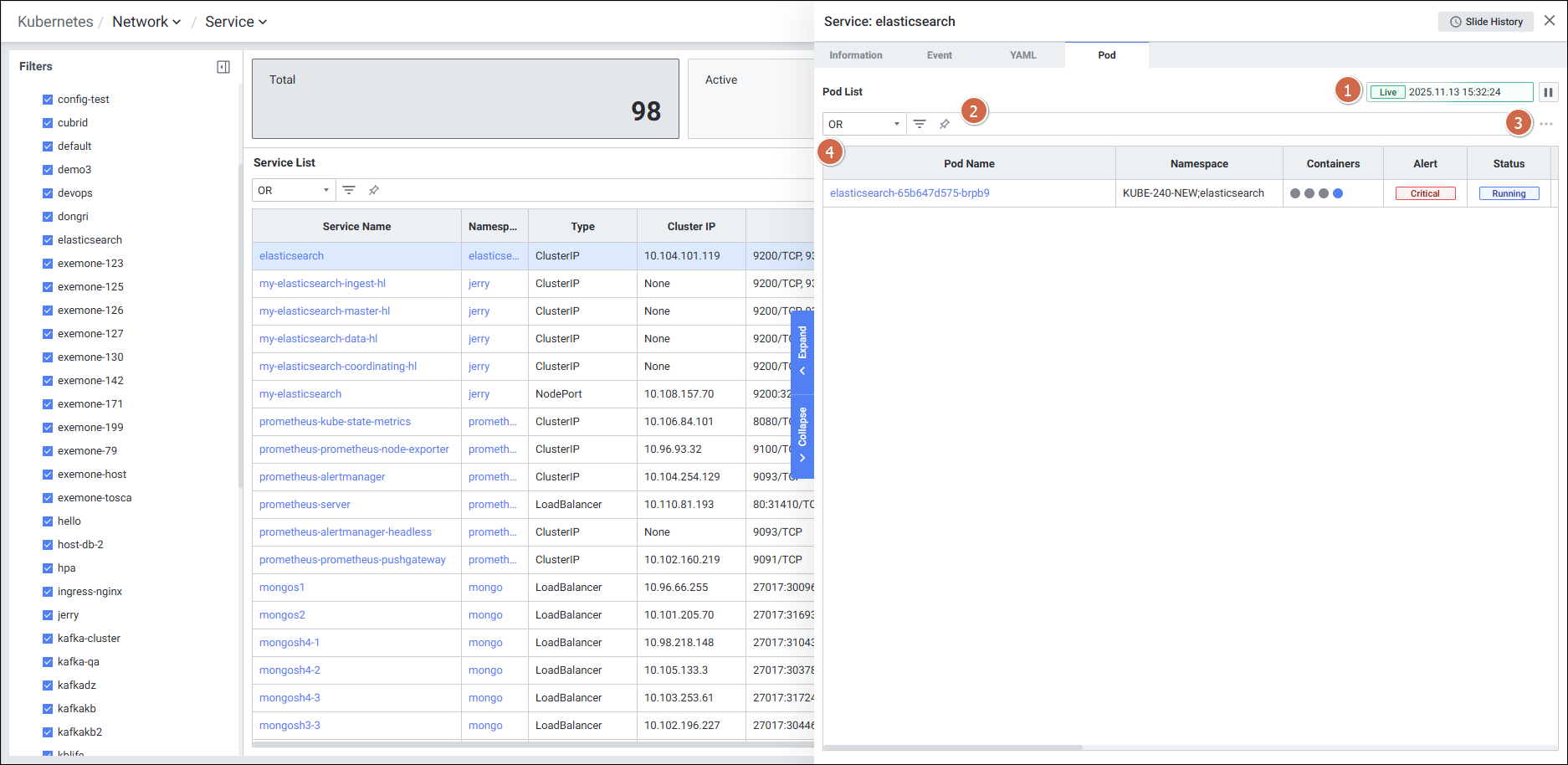1568x765 pixels.
Task: Click the filter icon in Pod List
Action: point(920,124)
